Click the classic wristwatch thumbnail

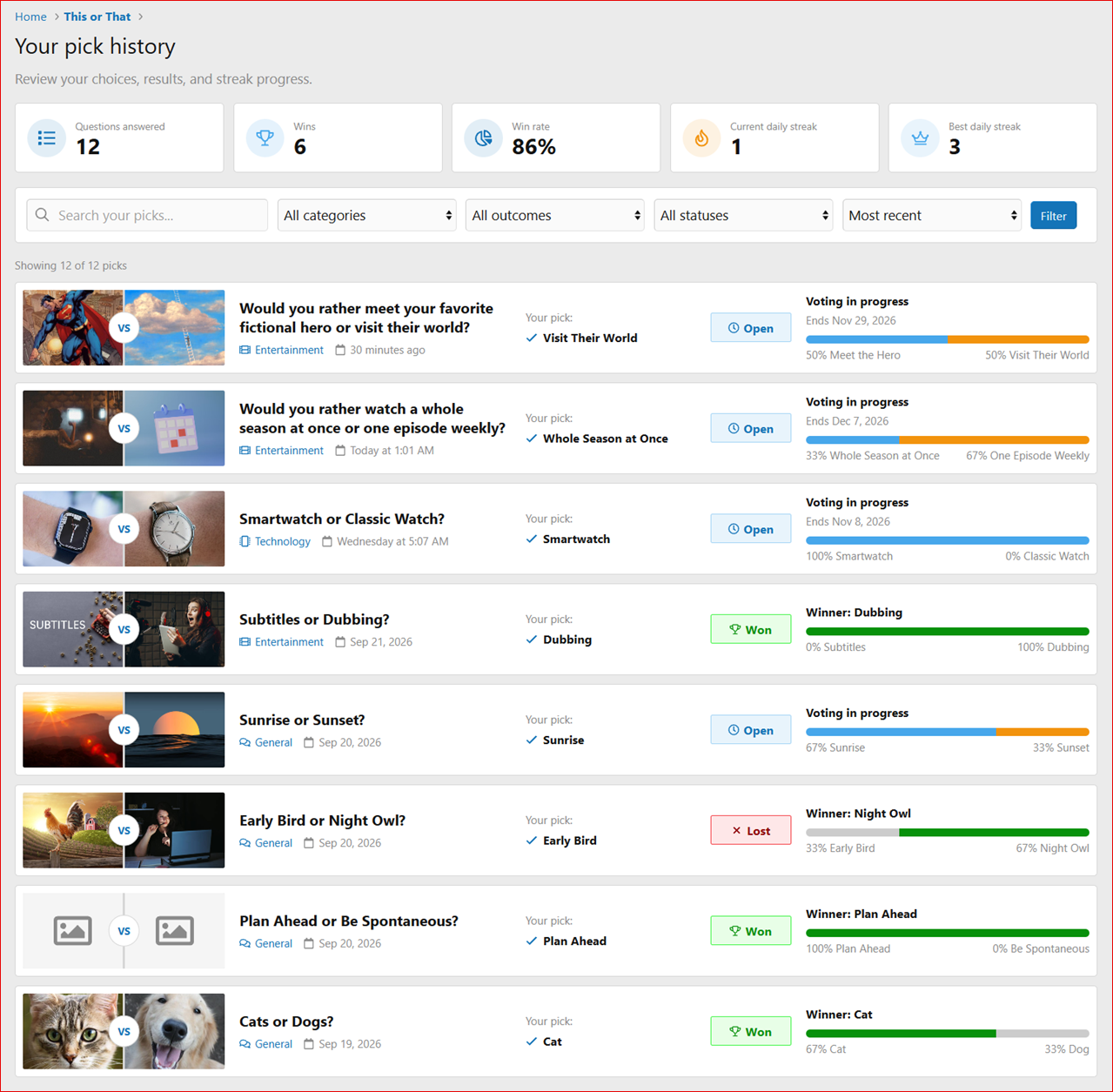[x=175, y=529]
